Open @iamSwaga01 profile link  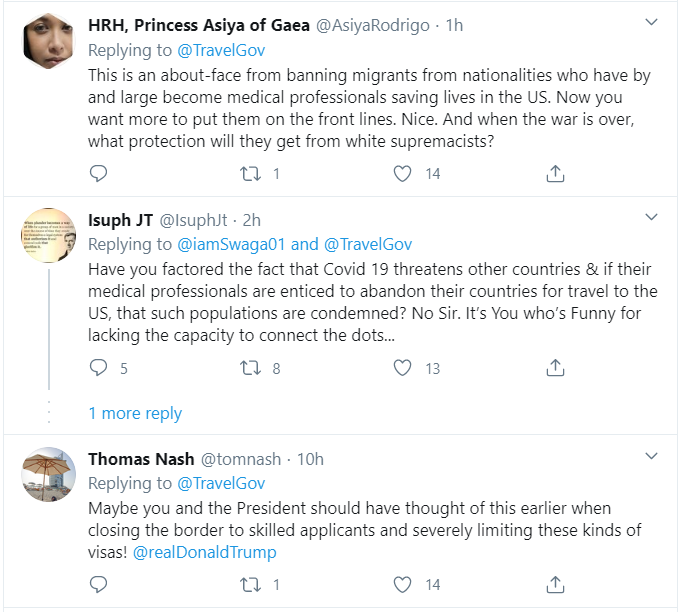[232, 244]
